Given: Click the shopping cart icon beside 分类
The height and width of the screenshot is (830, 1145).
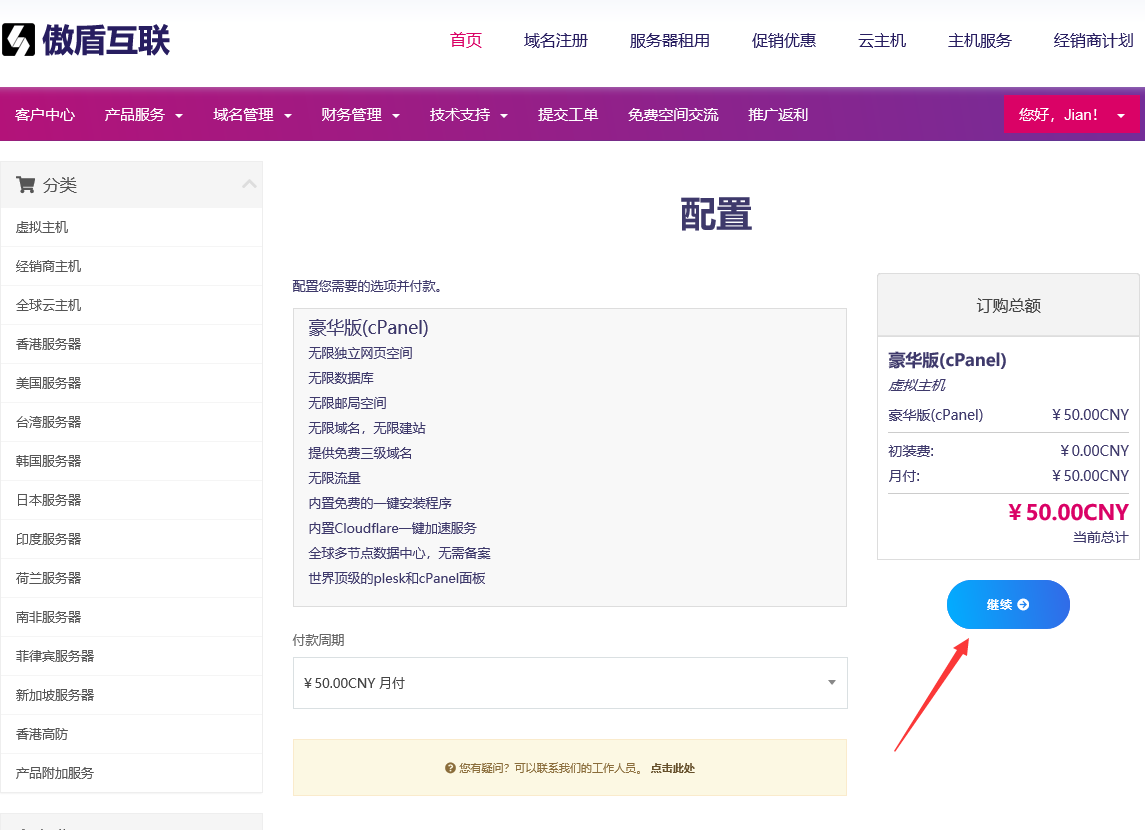Looking at the screenshot, I should coord(26,185).
